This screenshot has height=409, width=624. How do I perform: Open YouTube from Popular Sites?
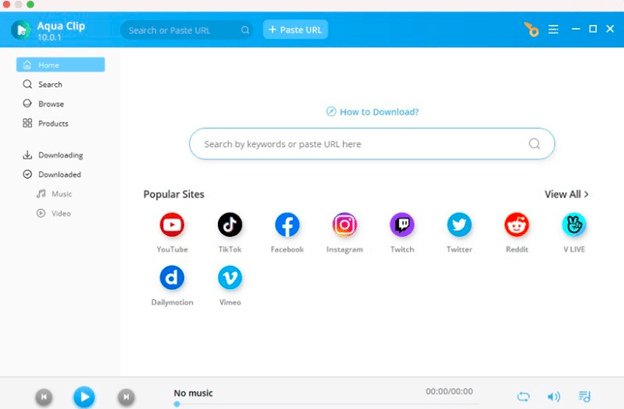click(172, 225)
